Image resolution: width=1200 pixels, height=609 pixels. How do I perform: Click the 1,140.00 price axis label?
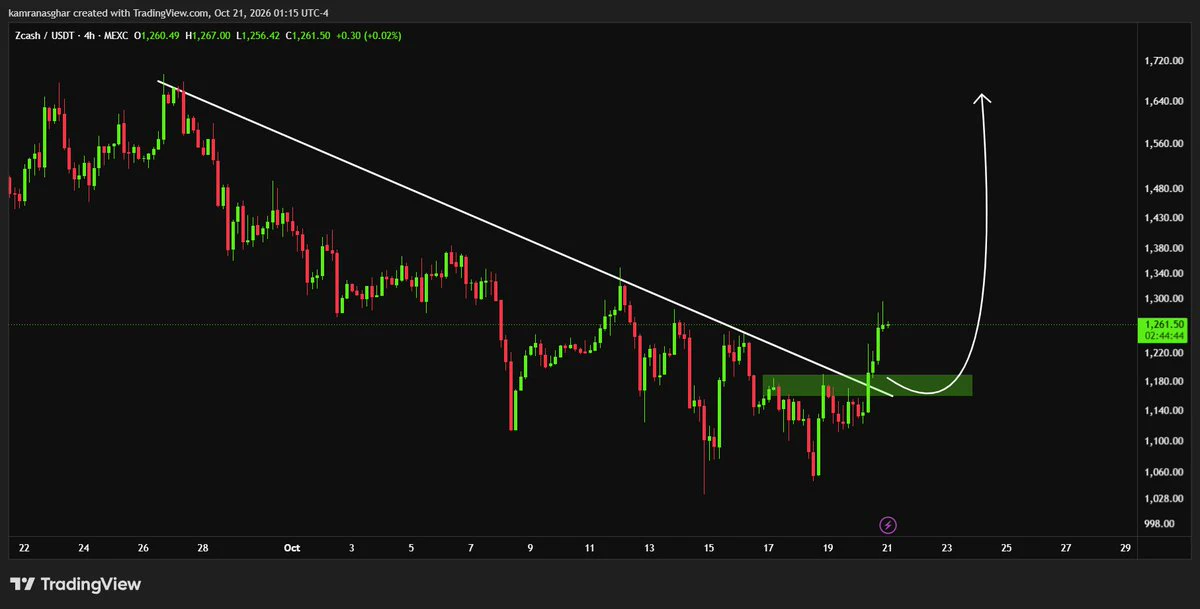[x=1164, y=410]
